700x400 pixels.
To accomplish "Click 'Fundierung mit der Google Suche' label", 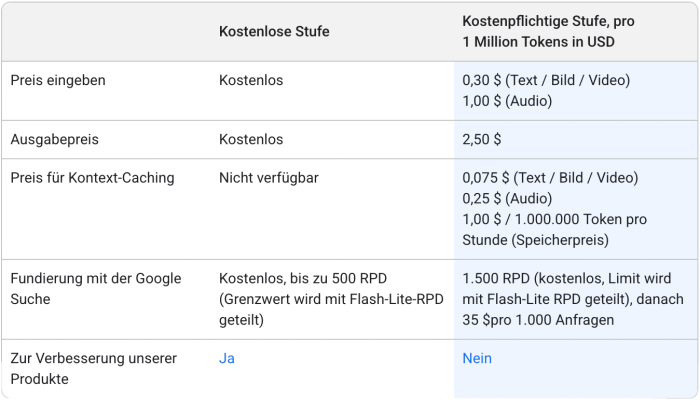I will [96, 289].
